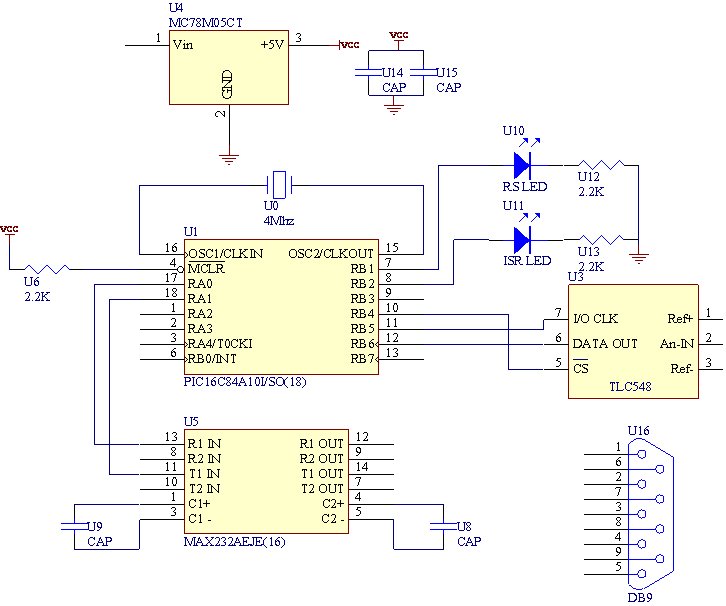Screen dimensions: 726x606
Task: Click the T1 IN pin label
Action: click(205, 474)
